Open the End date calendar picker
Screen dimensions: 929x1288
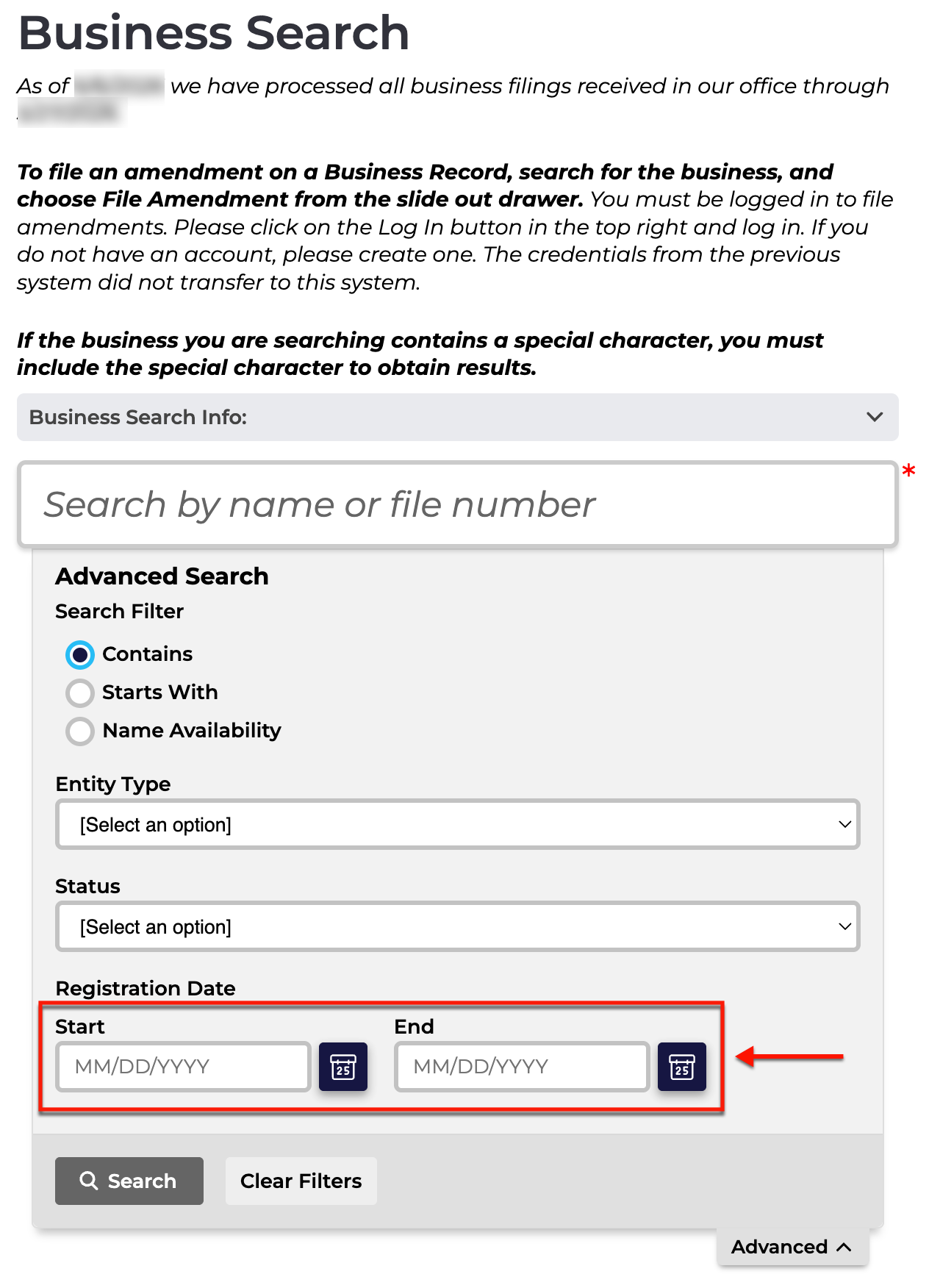click(681, 1066)
